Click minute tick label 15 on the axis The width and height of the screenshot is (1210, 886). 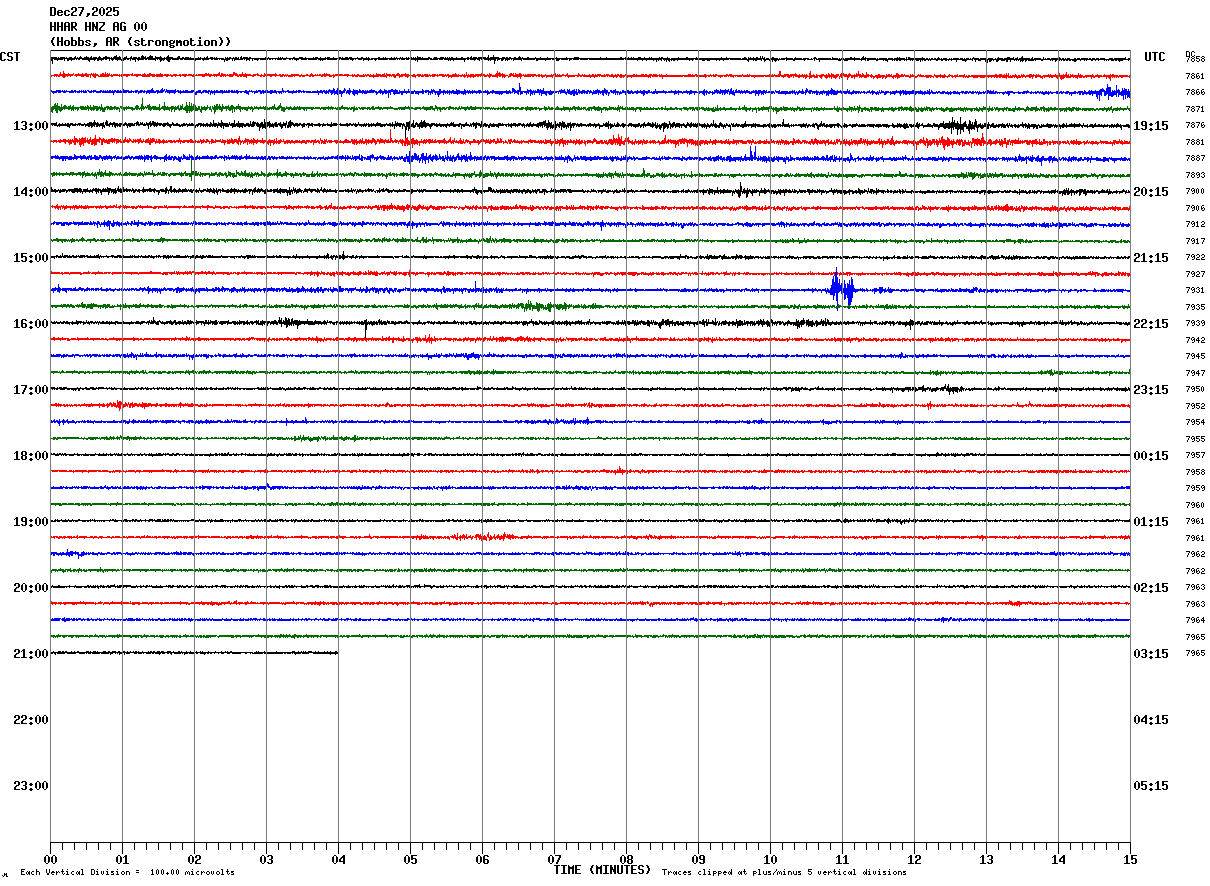1130,860
